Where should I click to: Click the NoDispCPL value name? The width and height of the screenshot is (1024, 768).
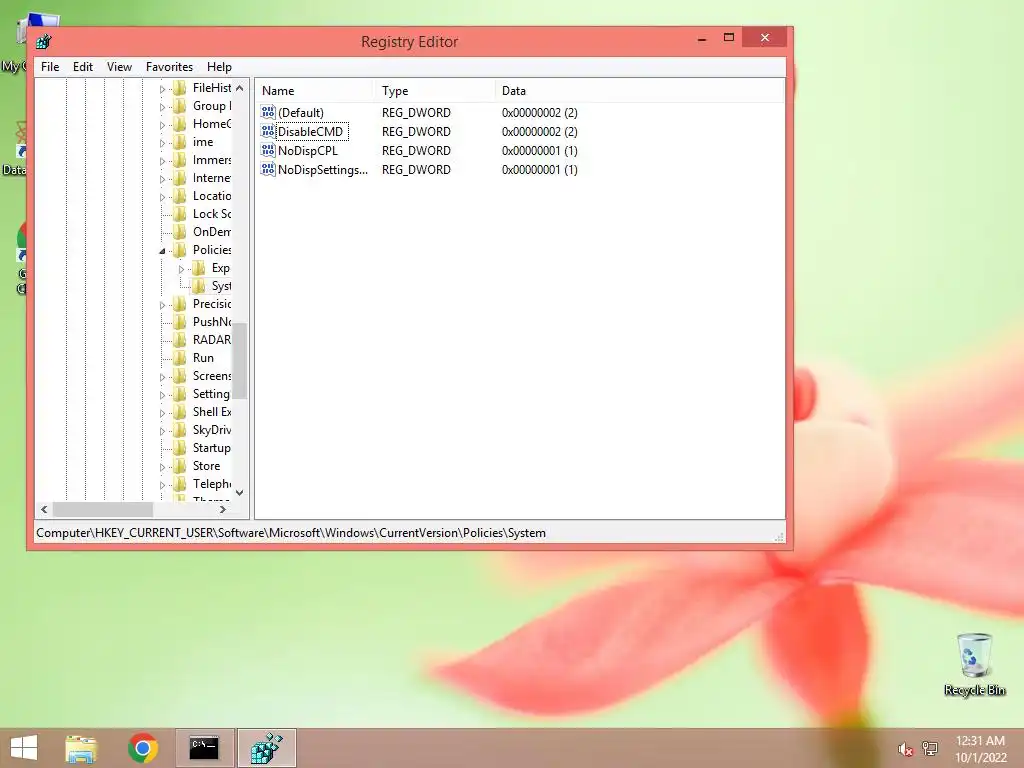click(308, 151)
